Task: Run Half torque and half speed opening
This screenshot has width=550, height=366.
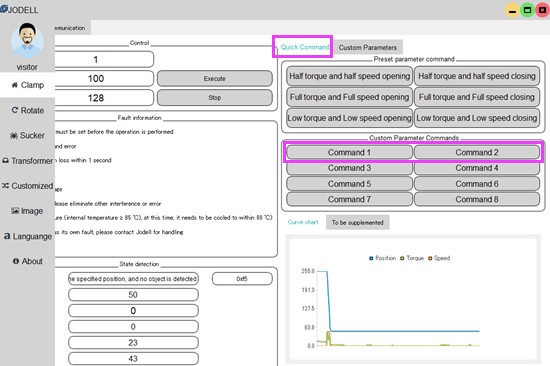Action: [349, 76]
